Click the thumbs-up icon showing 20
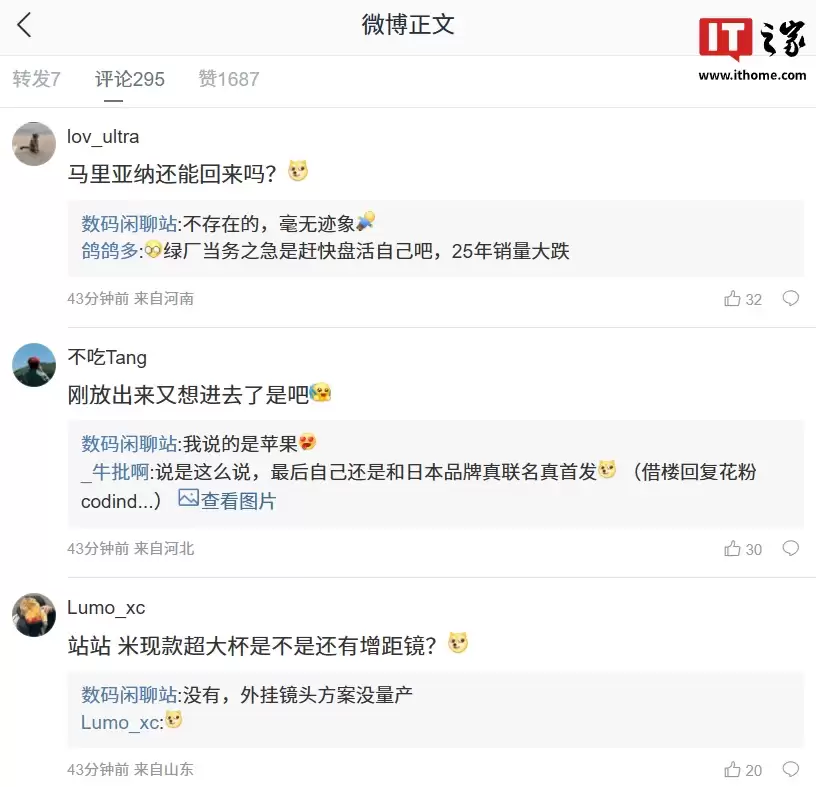The height and width of the screenshot is (787, 816). pos(735,769)
